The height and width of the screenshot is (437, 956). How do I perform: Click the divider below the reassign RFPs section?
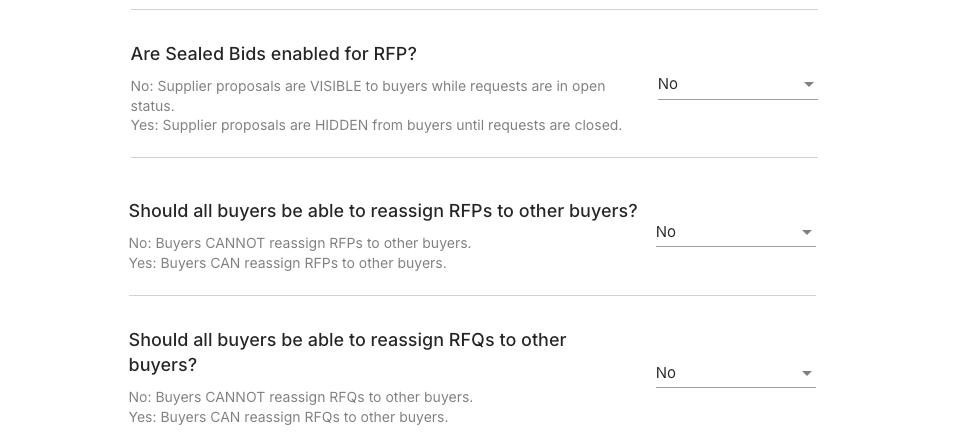point(472,296)
